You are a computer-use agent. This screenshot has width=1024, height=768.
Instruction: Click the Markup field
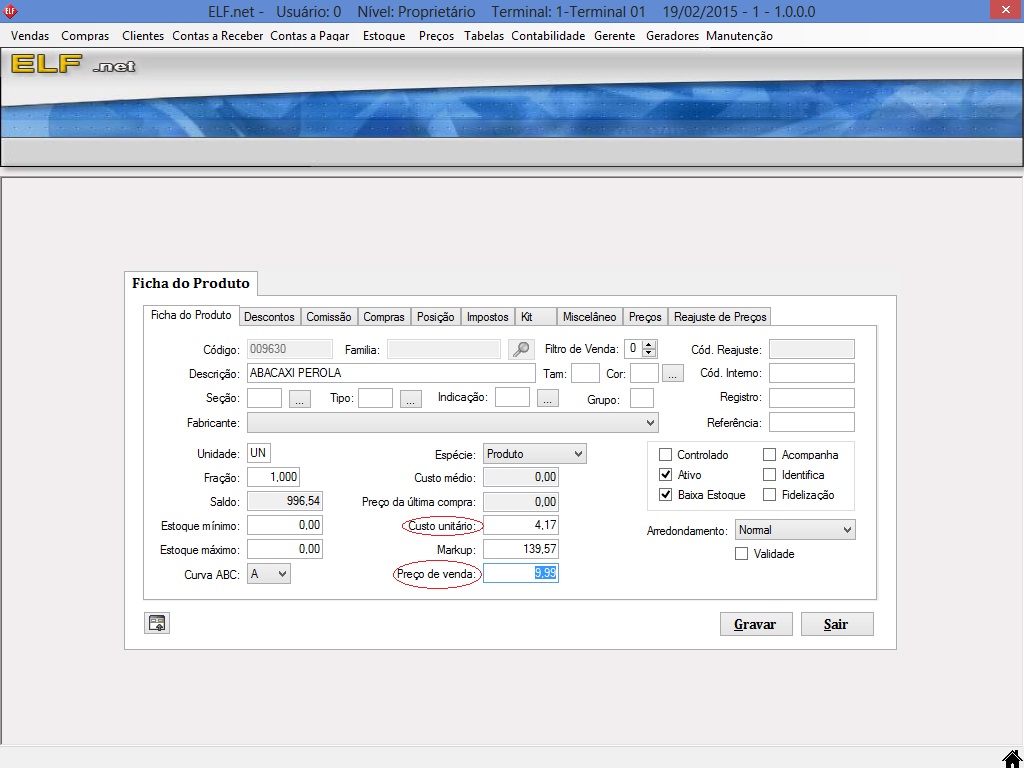pyautogui.click(x=520, y=549)
